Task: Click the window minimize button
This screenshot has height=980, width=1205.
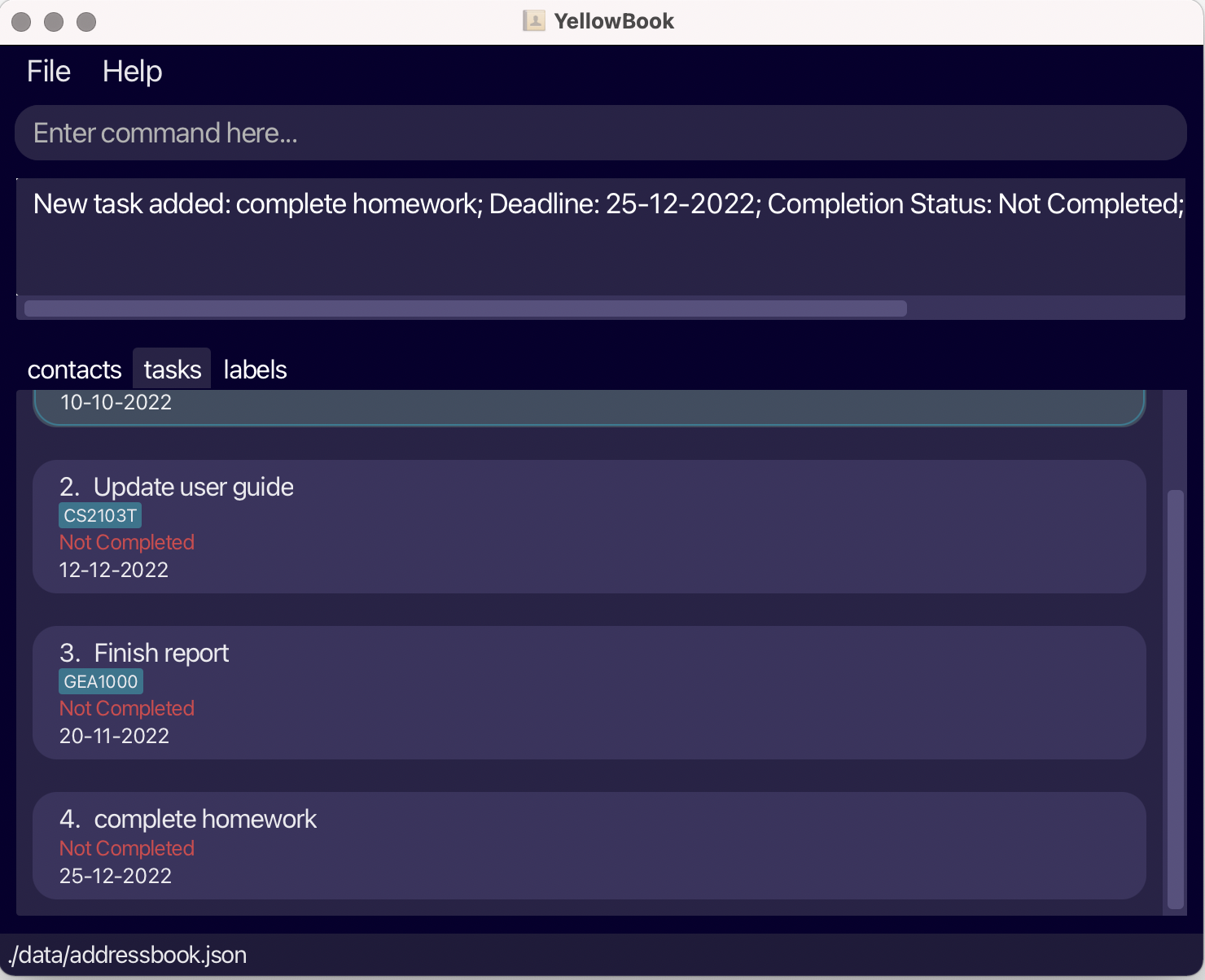Action: point(54,22)
